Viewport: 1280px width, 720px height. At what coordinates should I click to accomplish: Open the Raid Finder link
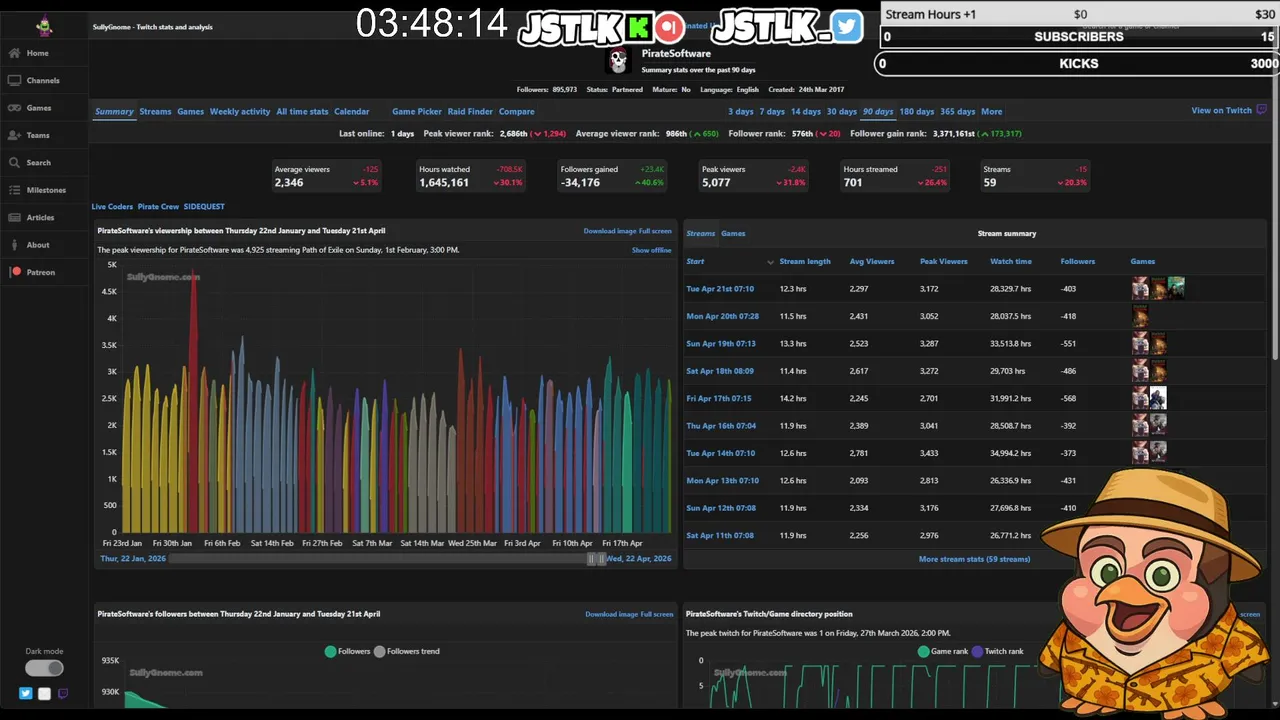point(470,111)
